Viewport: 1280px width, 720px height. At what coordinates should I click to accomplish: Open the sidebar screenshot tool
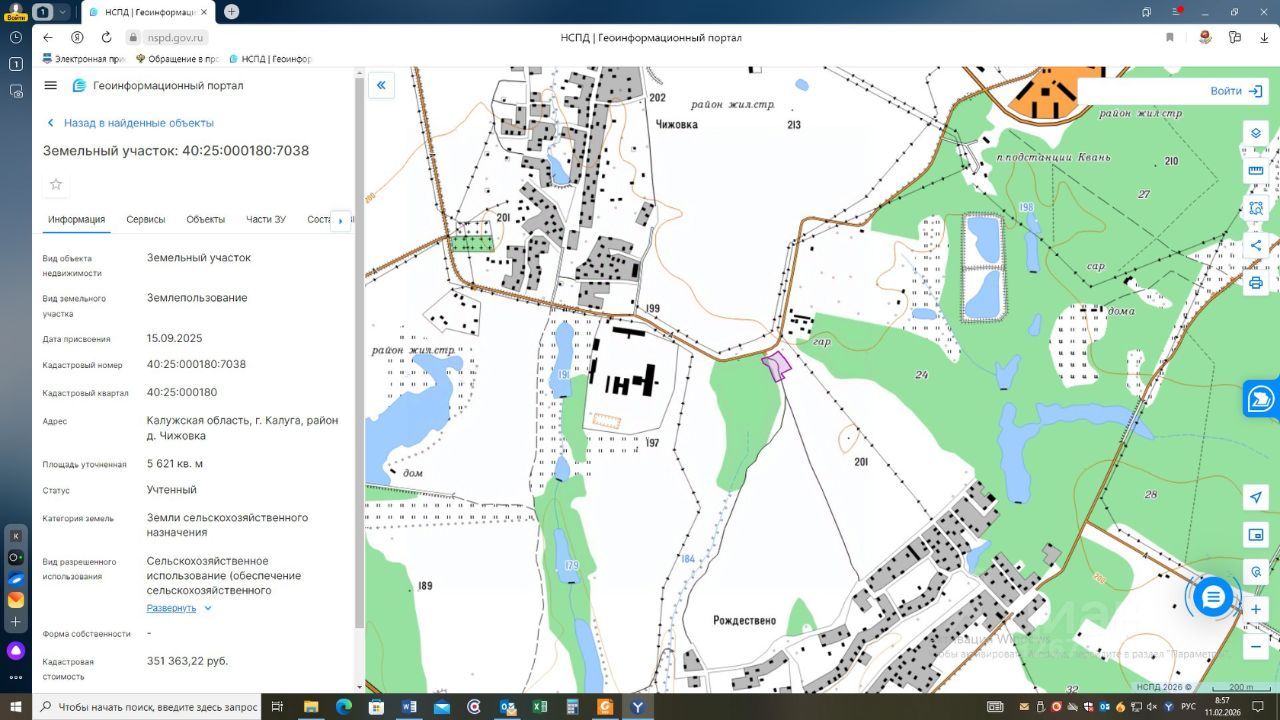tap(16, 91)
